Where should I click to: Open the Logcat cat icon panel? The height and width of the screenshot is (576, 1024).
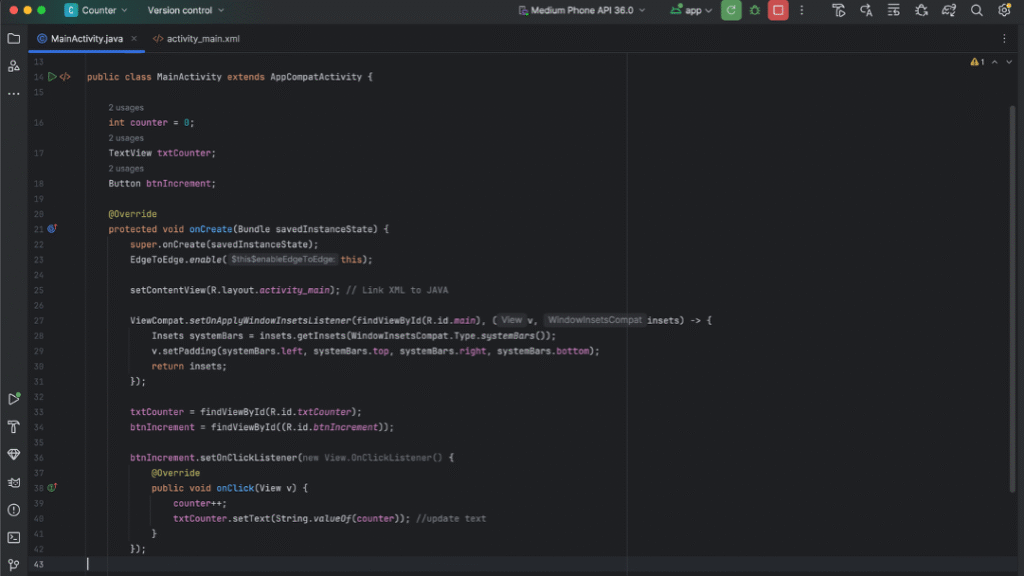[x=13, y=482]
